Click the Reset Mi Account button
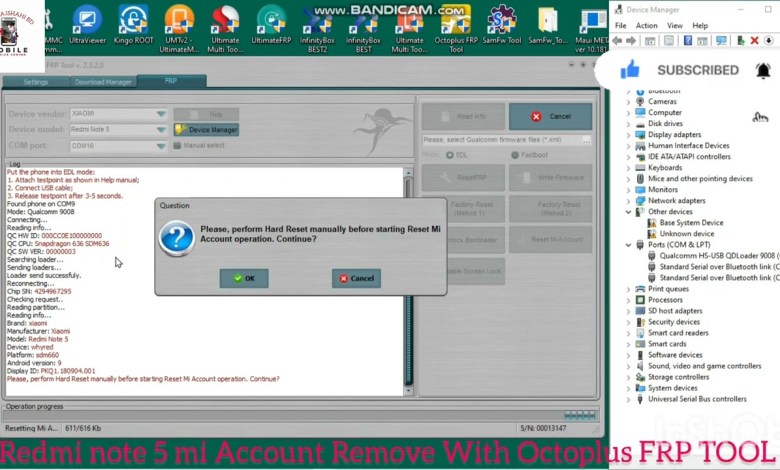This screenshot has height=470, width=780. click(x=550, y=240)
